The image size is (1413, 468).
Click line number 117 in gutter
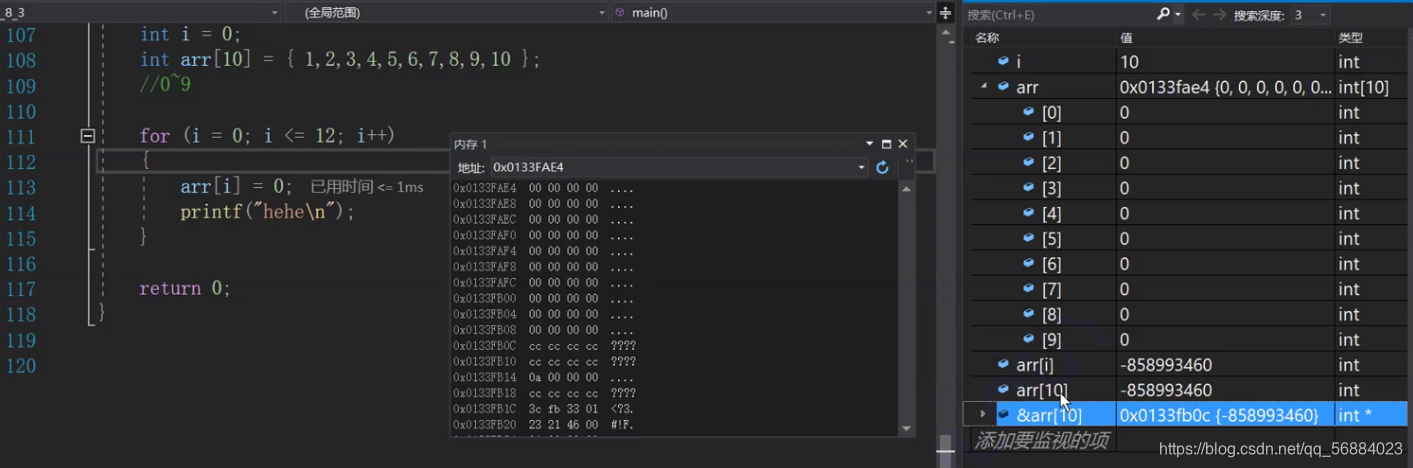[21, 288]
